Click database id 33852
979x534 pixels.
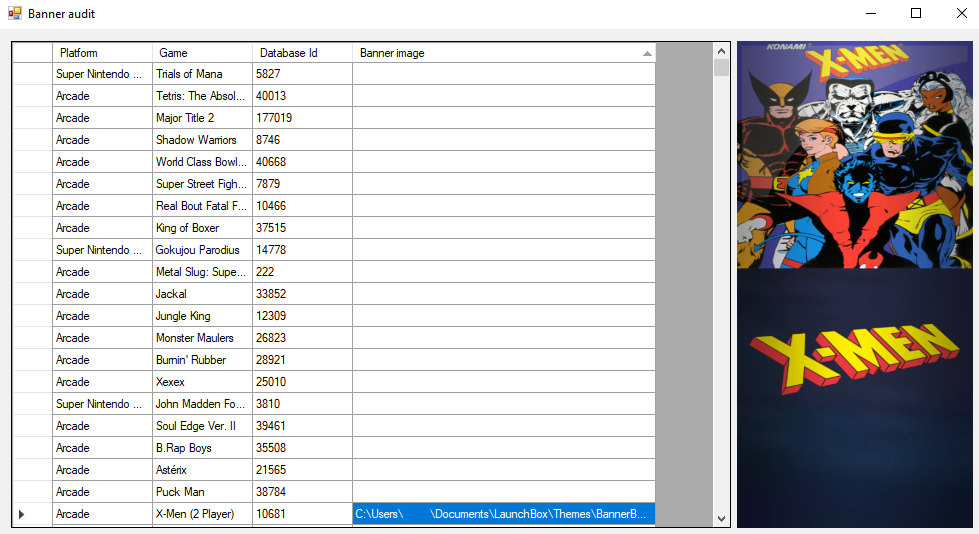pos(302,294)
